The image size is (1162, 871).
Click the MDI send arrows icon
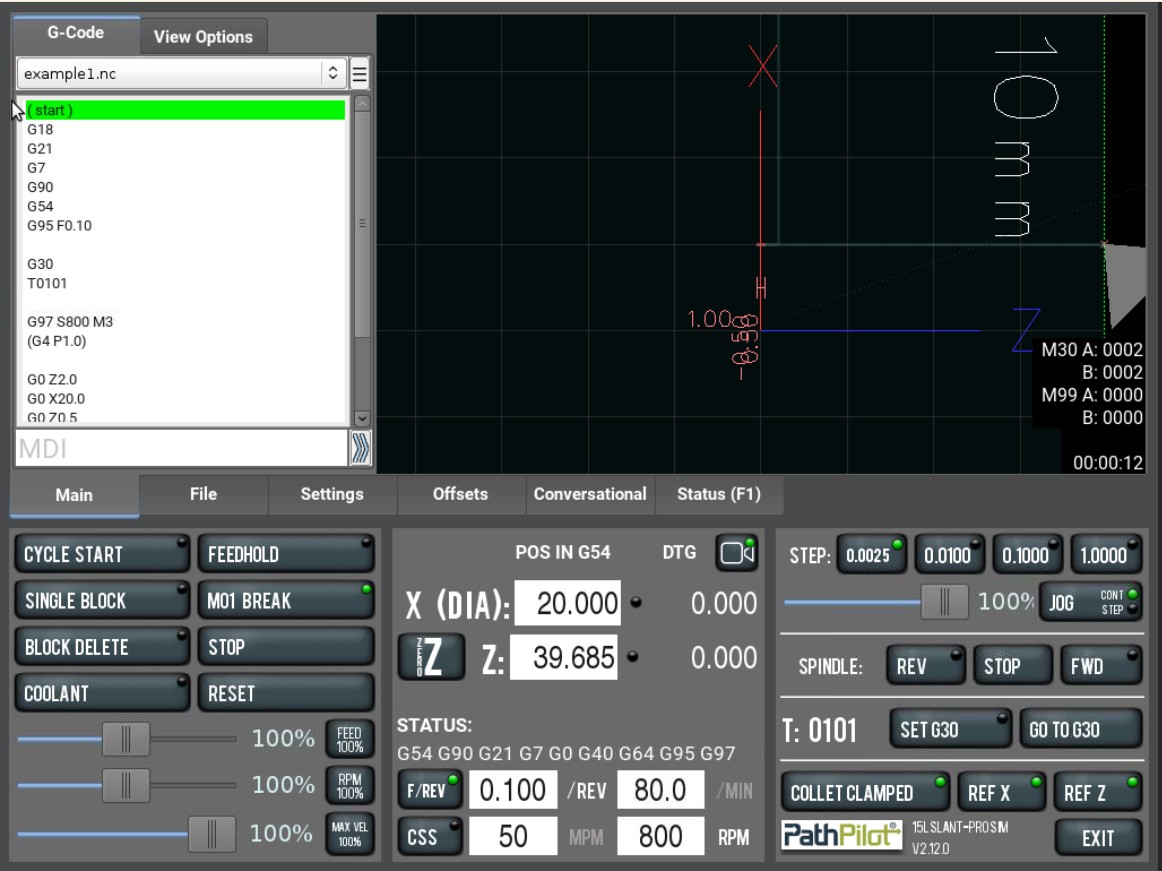click(x=360, y=449)
